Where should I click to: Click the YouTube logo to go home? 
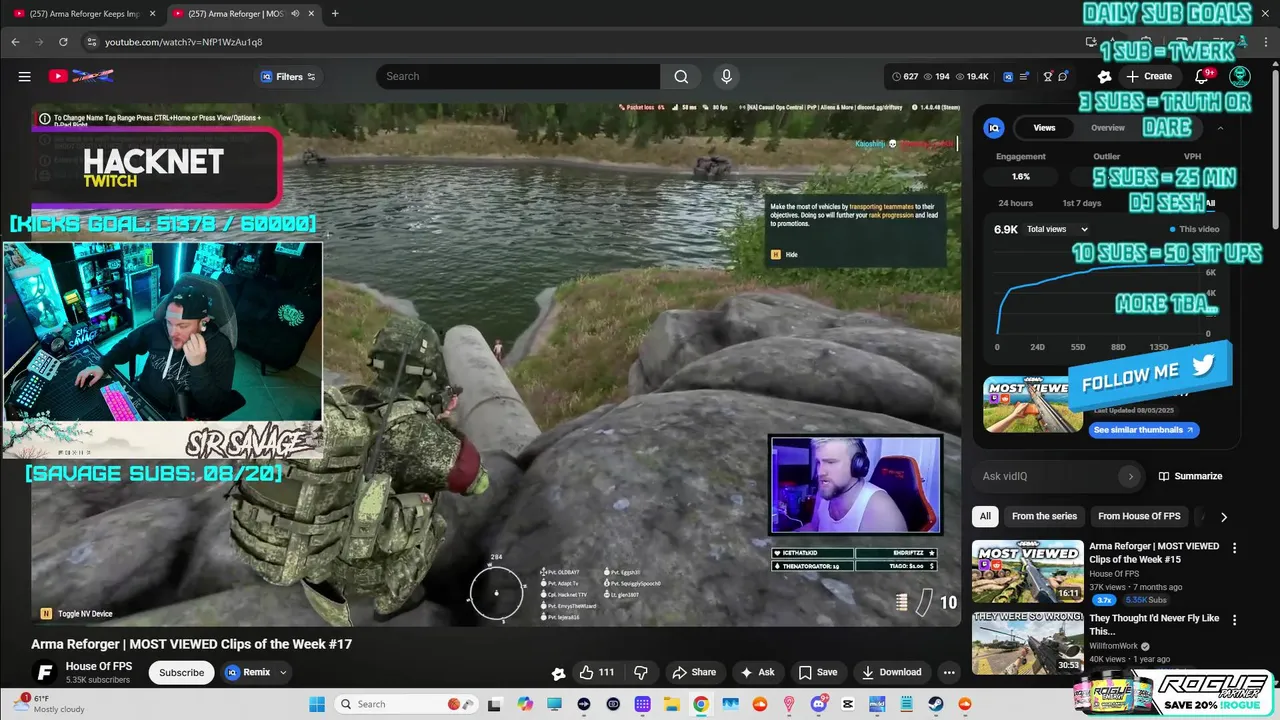(x=80, y=76)
